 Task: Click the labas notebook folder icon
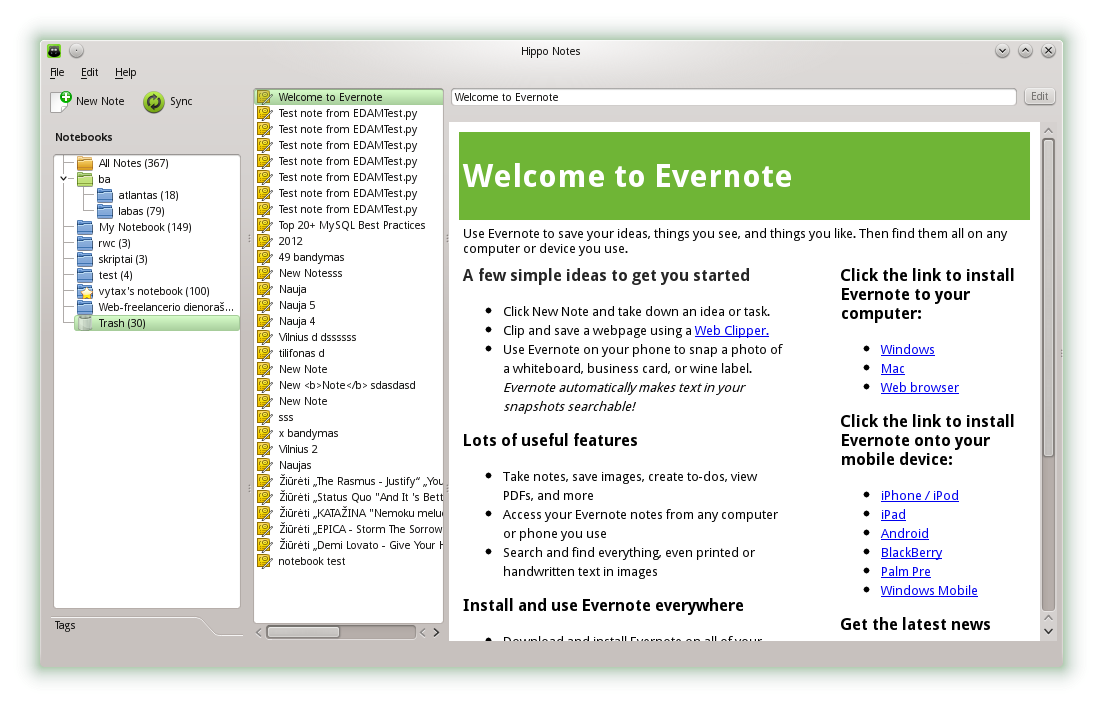105,211
